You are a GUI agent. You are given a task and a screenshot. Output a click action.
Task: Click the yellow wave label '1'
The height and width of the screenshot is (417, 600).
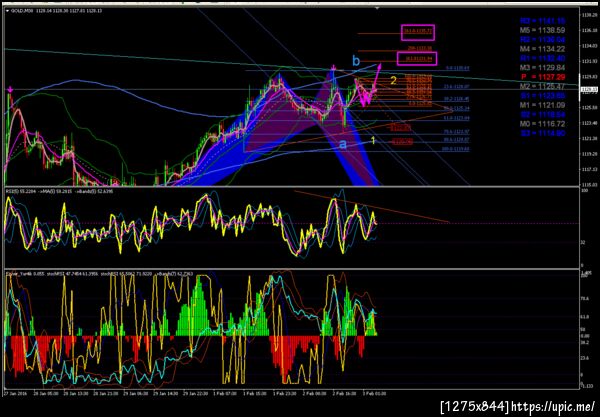click(x=374, y=140)
